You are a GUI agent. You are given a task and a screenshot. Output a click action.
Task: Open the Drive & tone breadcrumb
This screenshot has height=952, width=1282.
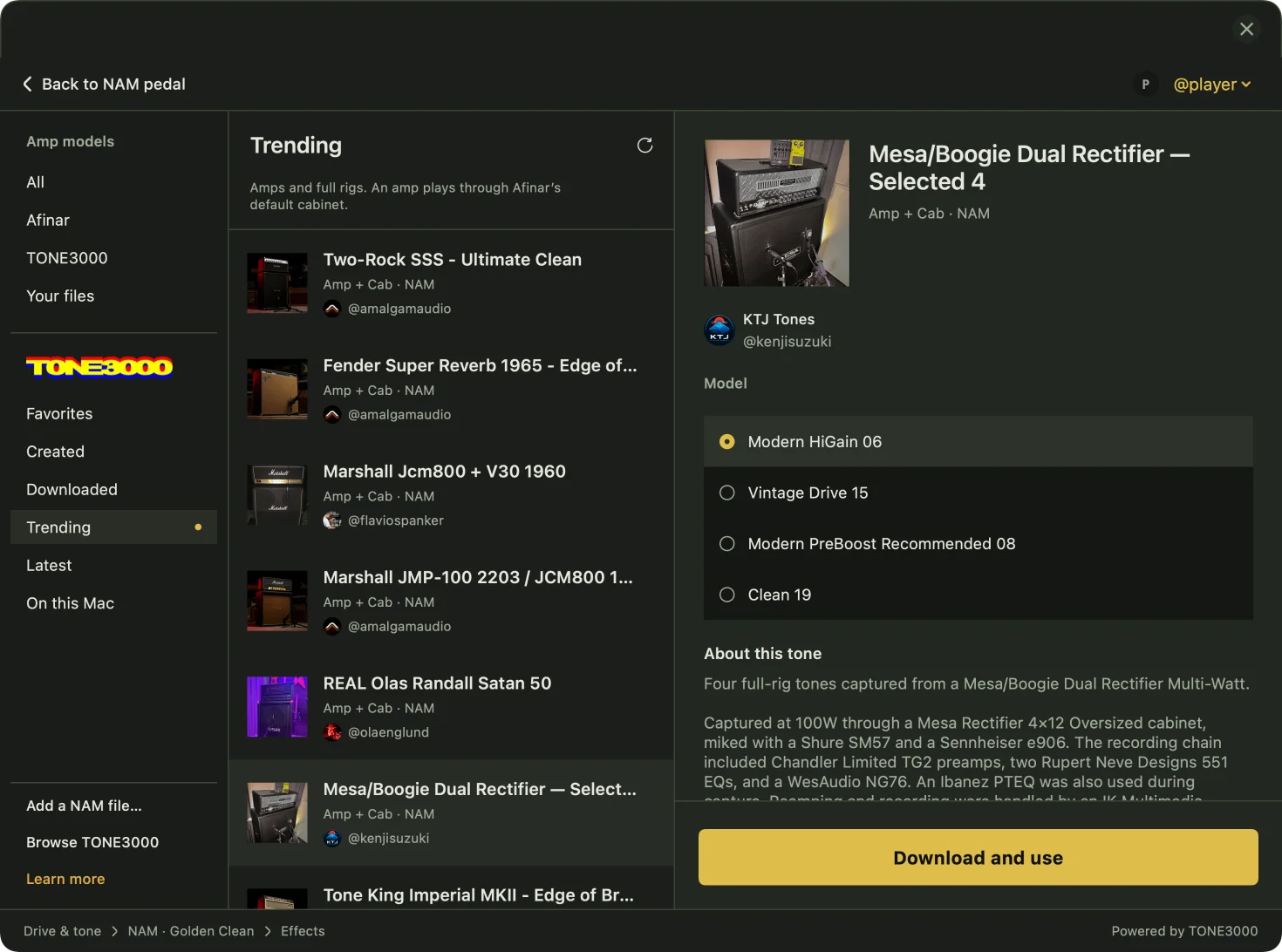click(62, 931)
